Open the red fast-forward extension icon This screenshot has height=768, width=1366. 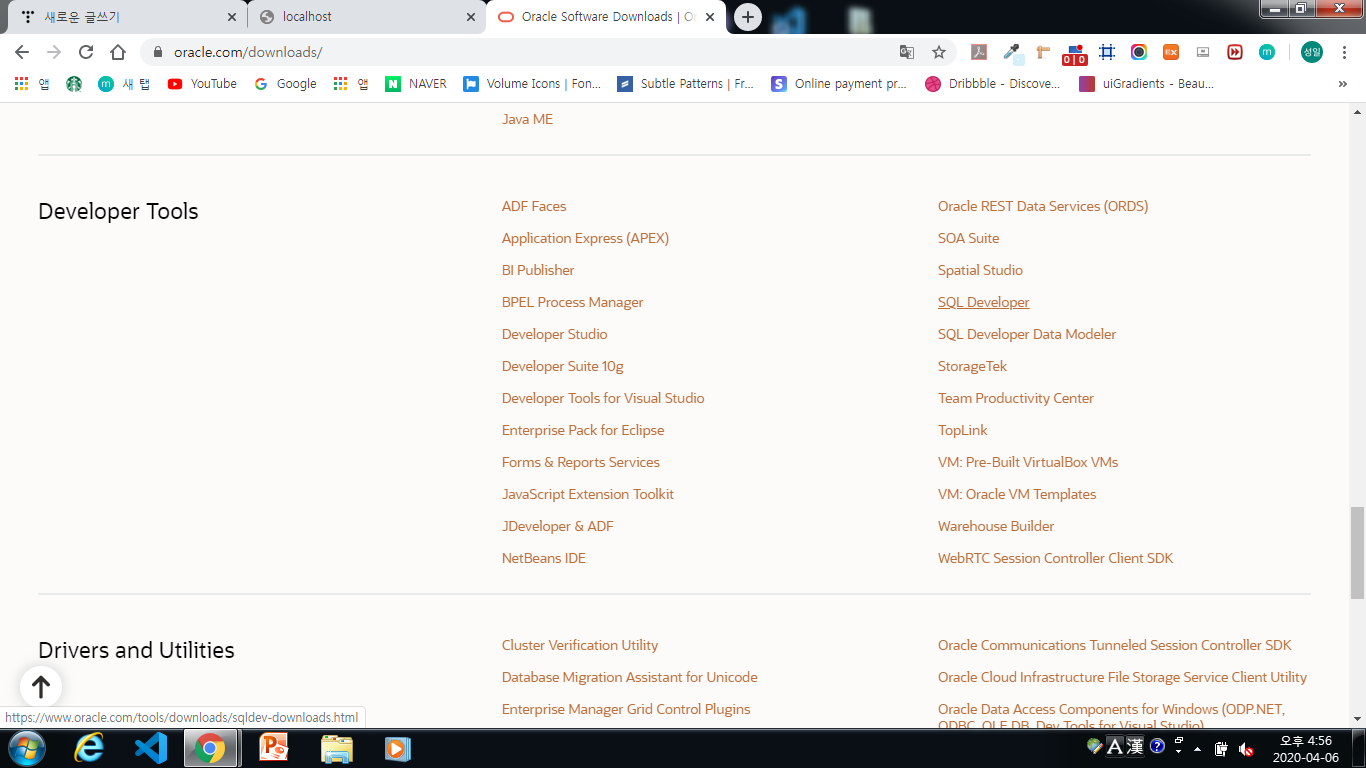pos(1235,52)
